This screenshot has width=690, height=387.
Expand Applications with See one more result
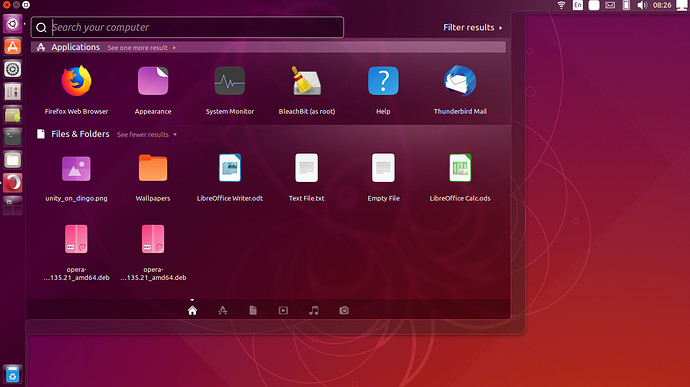click(141, 48)
